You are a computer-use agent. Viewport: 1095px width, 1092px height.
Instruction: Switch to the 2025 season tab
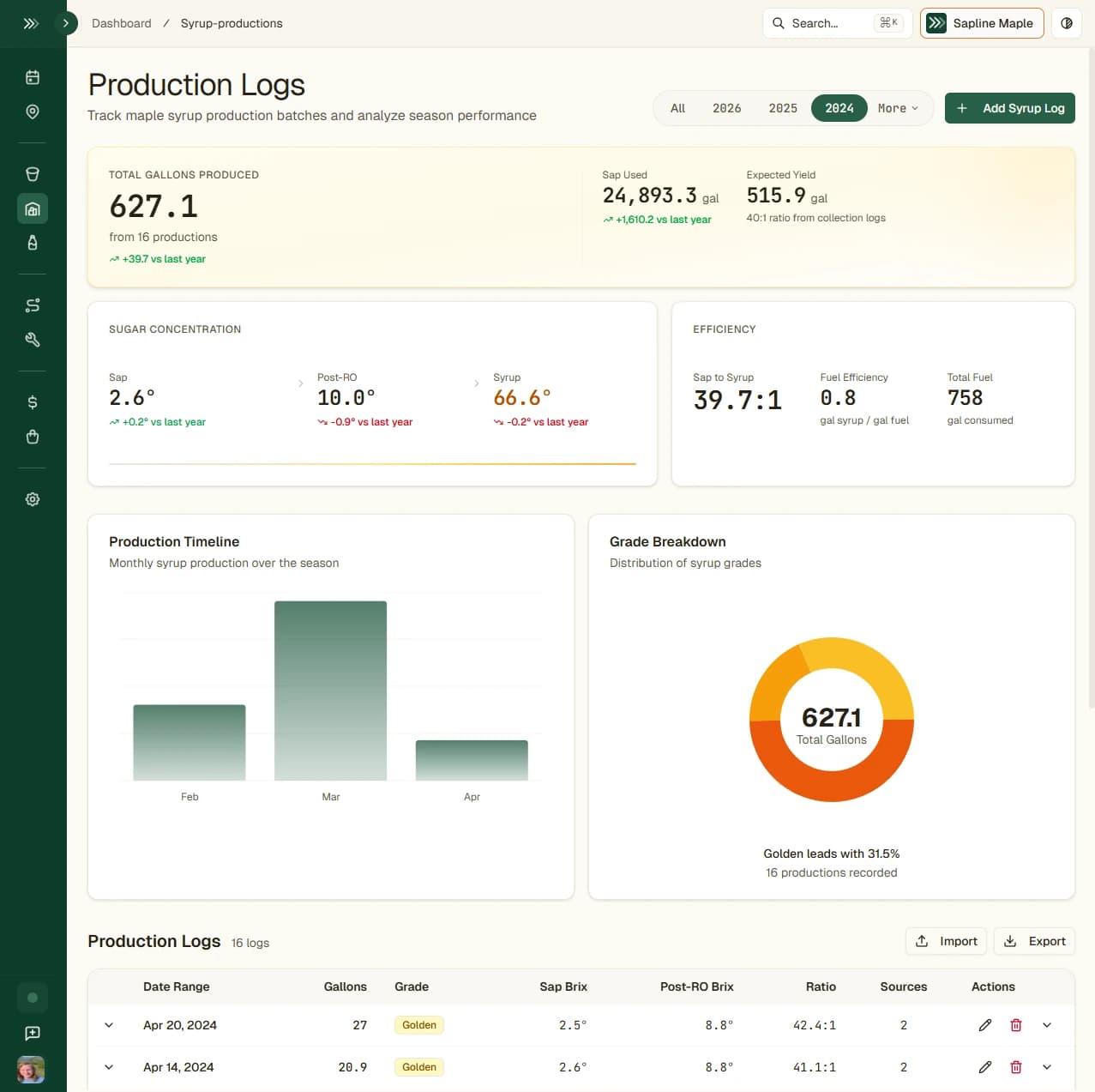click(x=782, y=108)
